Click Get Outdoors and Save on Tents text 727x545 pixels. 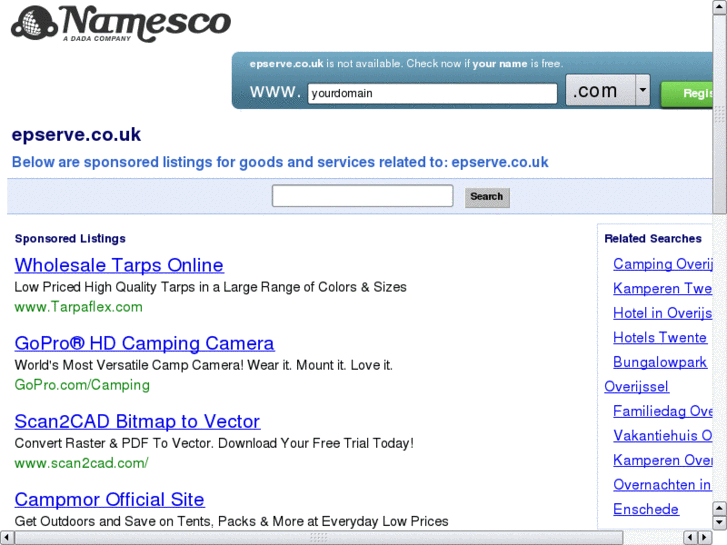(x=231, y=521)
